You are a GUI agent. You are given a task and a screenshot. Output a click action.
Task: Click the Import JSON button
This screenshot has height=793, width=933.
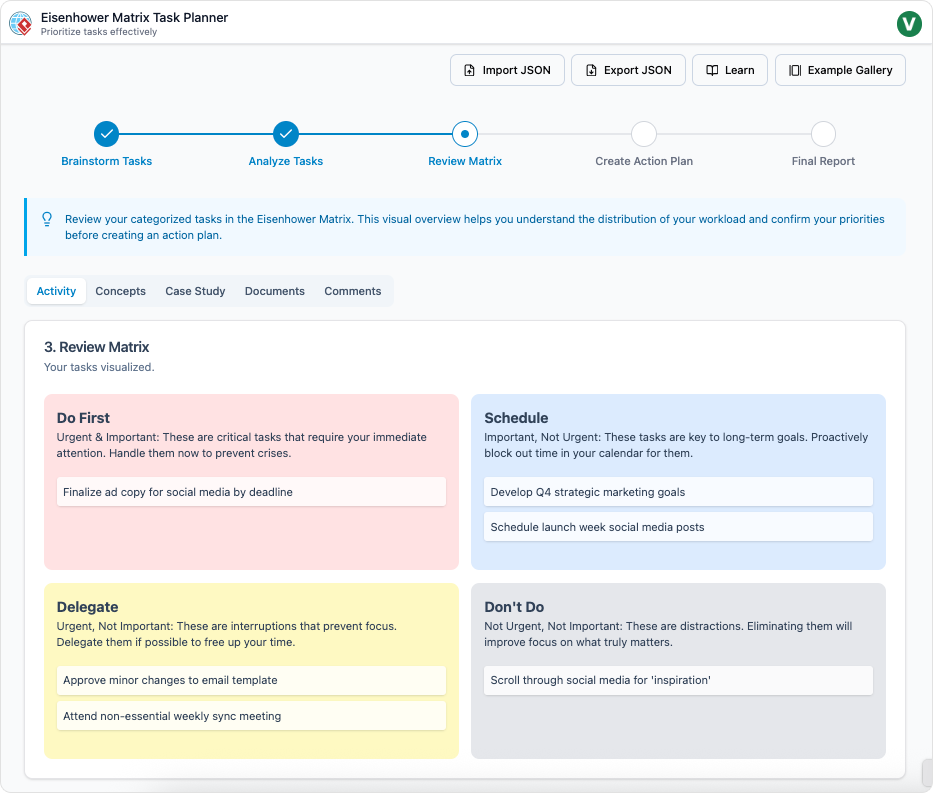[x=507, y=70]
